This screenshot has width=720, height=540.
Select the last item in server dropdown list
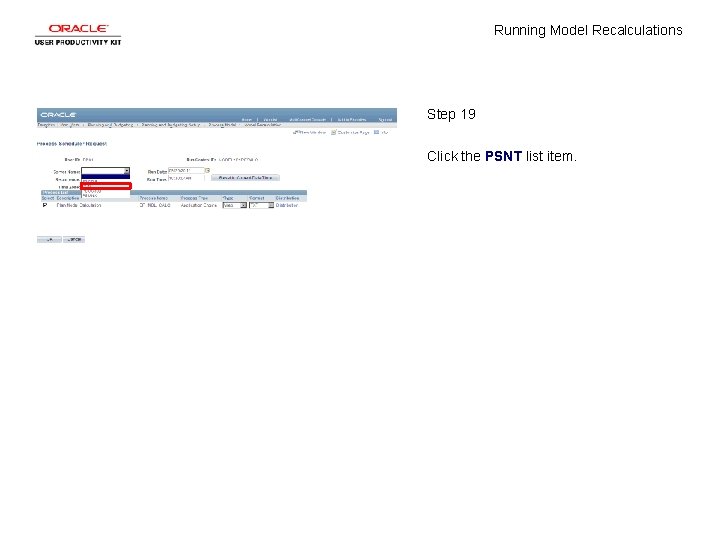[106, 196]
